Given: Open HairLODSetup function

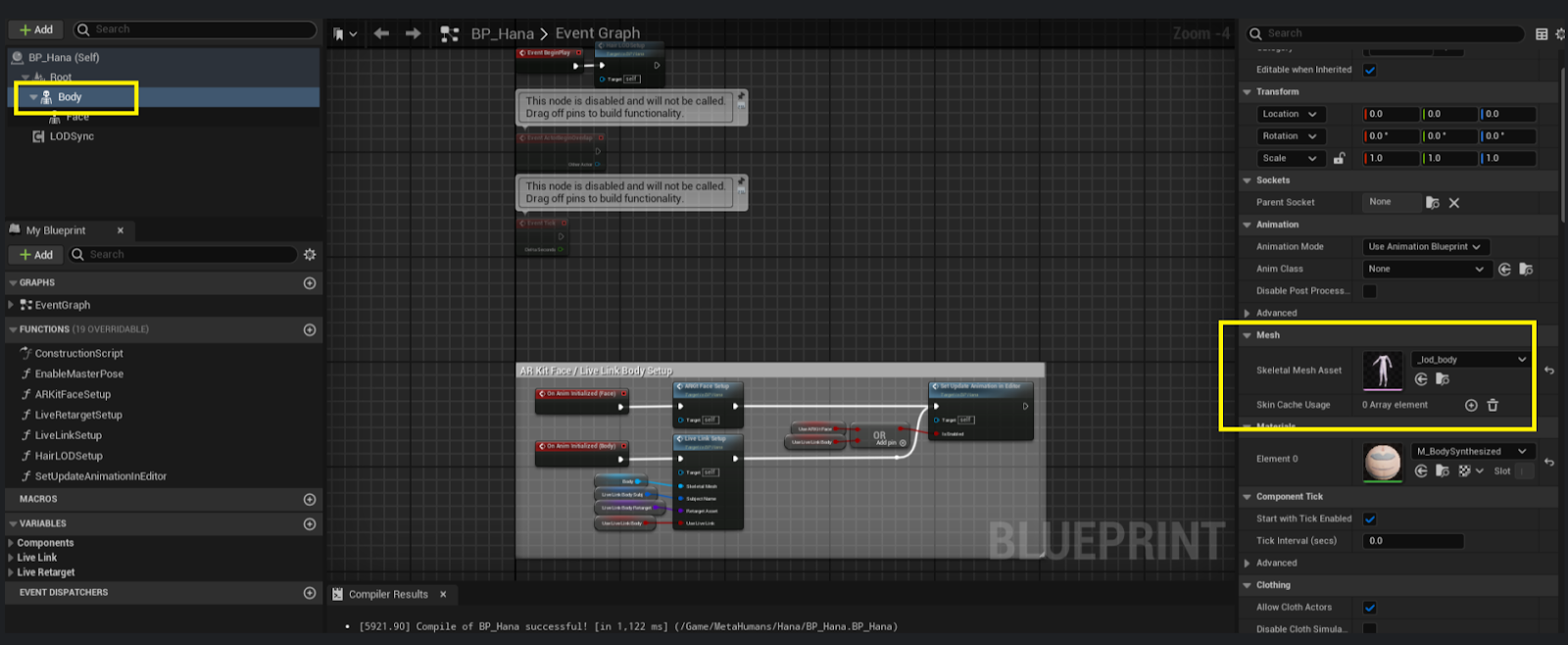Looking at the screenshot, I should [x=69, y=457].
